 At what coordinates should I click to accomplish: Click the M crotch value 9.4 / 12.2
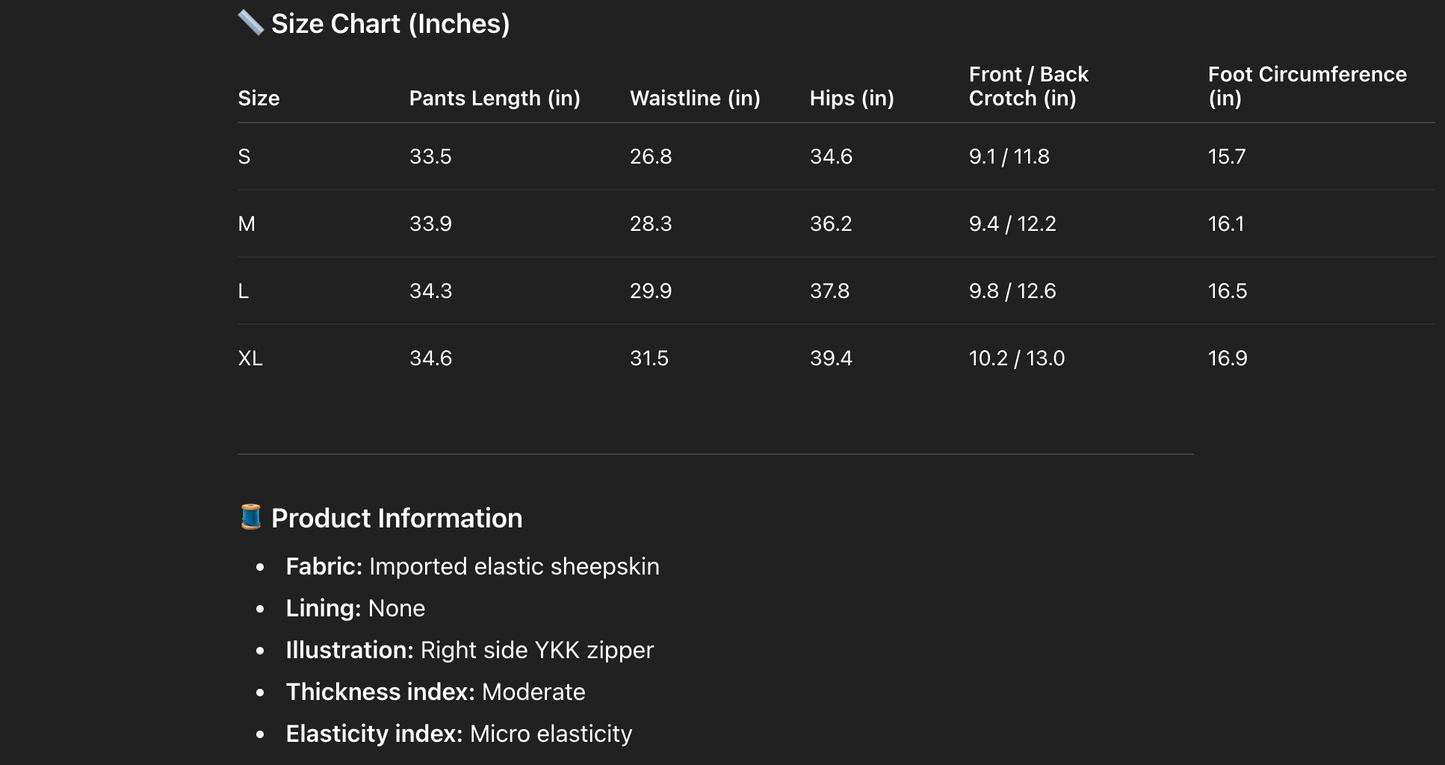point(1012,224)
